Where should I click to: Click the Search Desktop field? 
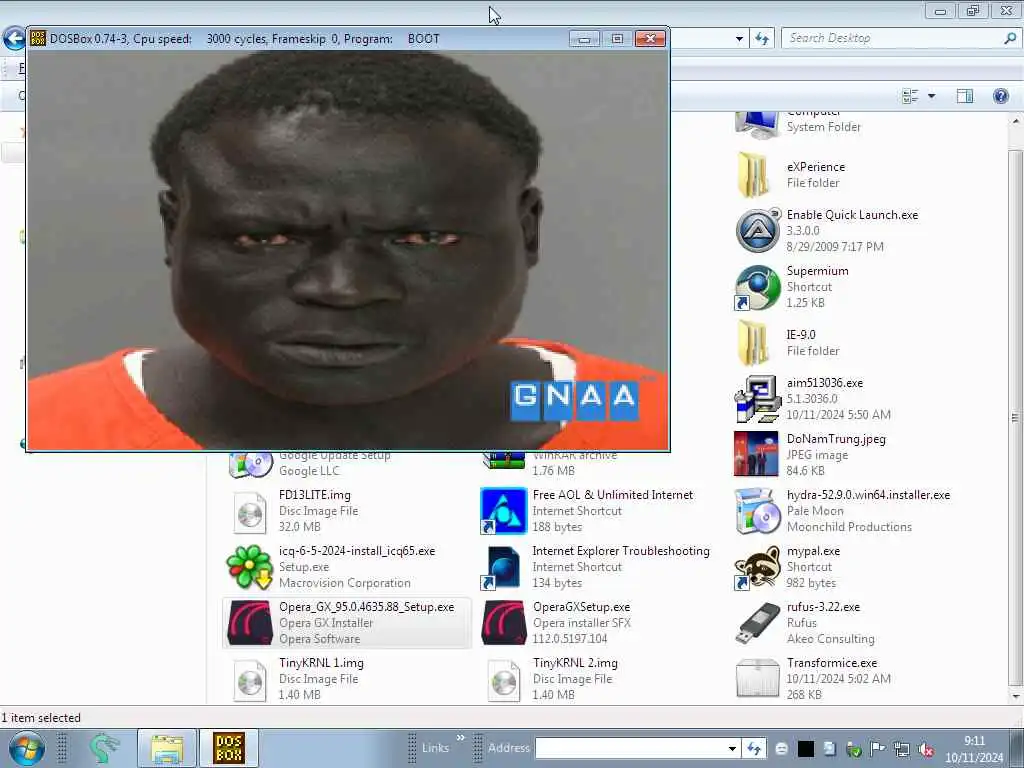tap(901, 39)
